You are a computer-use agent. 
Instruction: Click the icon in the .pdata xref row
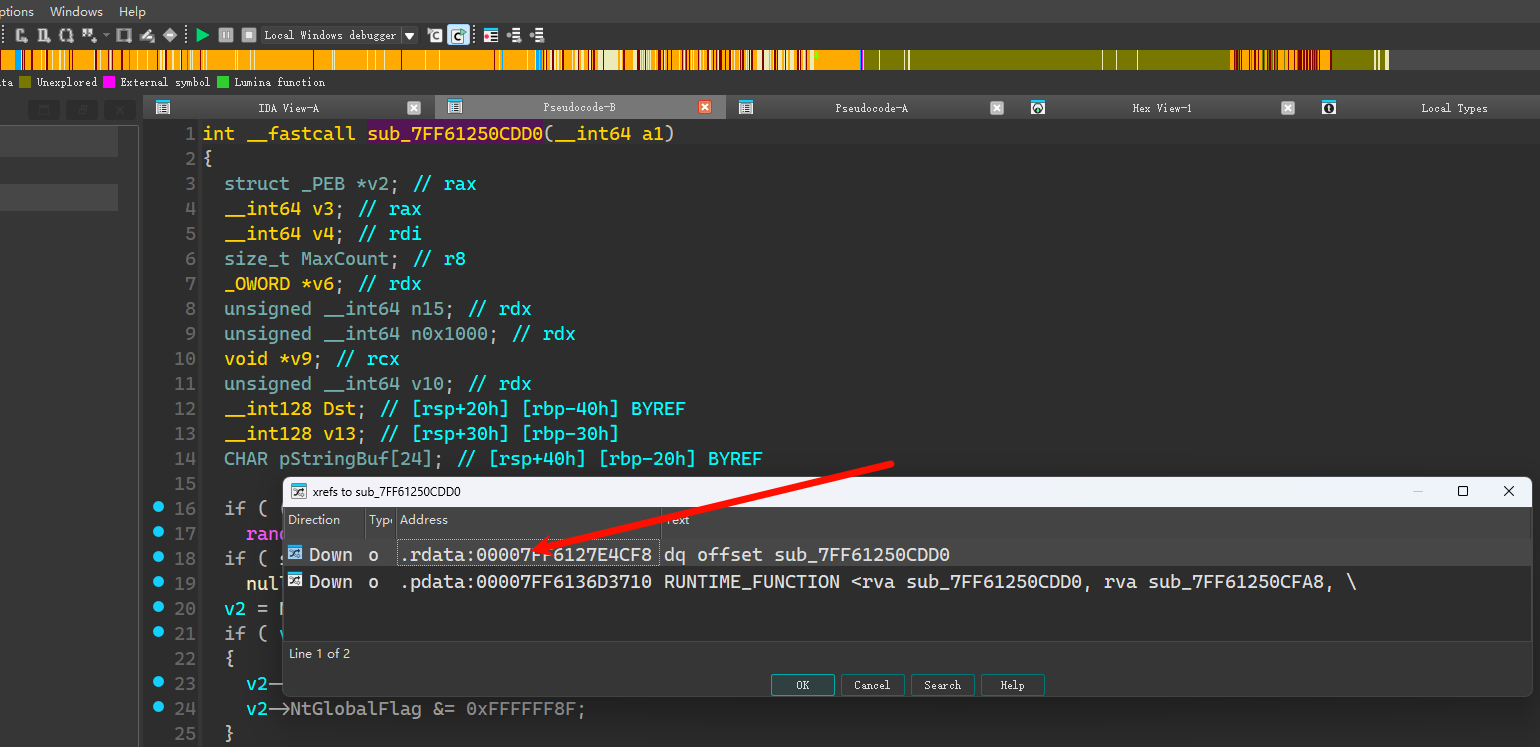(x=296, y=580)
